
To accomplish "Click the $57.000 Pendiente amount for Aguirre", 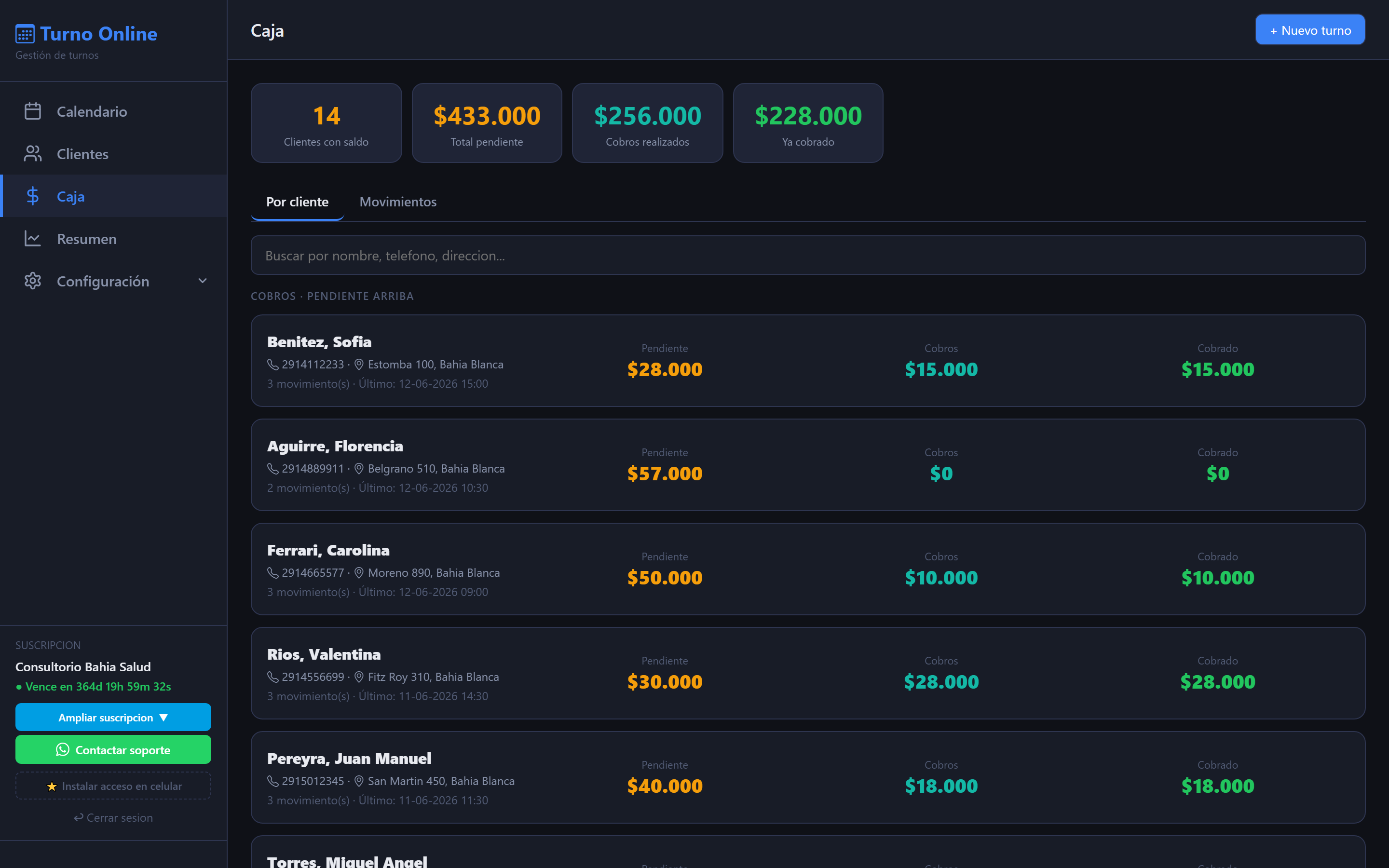I will [x=665, y=474].
